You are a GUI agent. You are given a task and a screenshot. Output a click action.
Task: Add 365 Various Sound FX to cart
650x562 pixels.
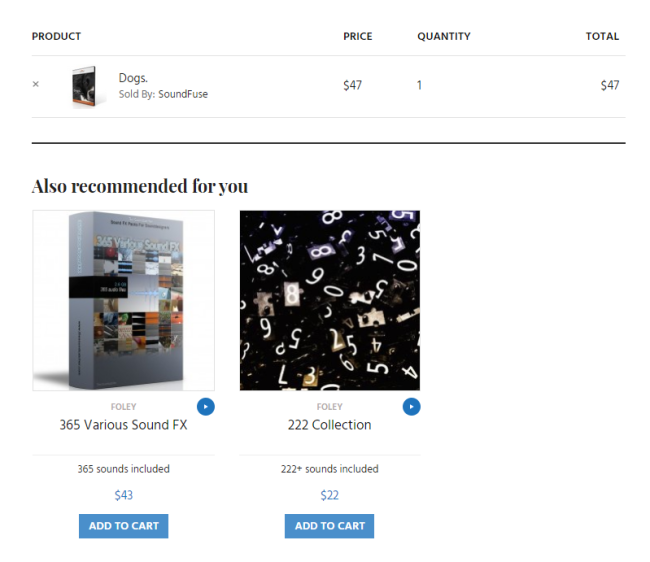(x=124, y=526)
